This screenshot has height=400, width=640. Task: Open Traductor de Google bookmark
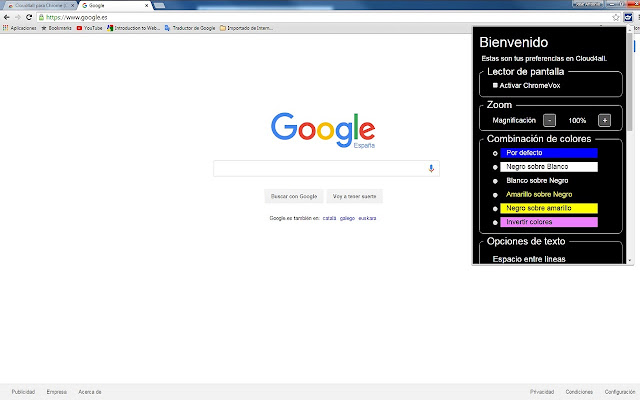190,28
